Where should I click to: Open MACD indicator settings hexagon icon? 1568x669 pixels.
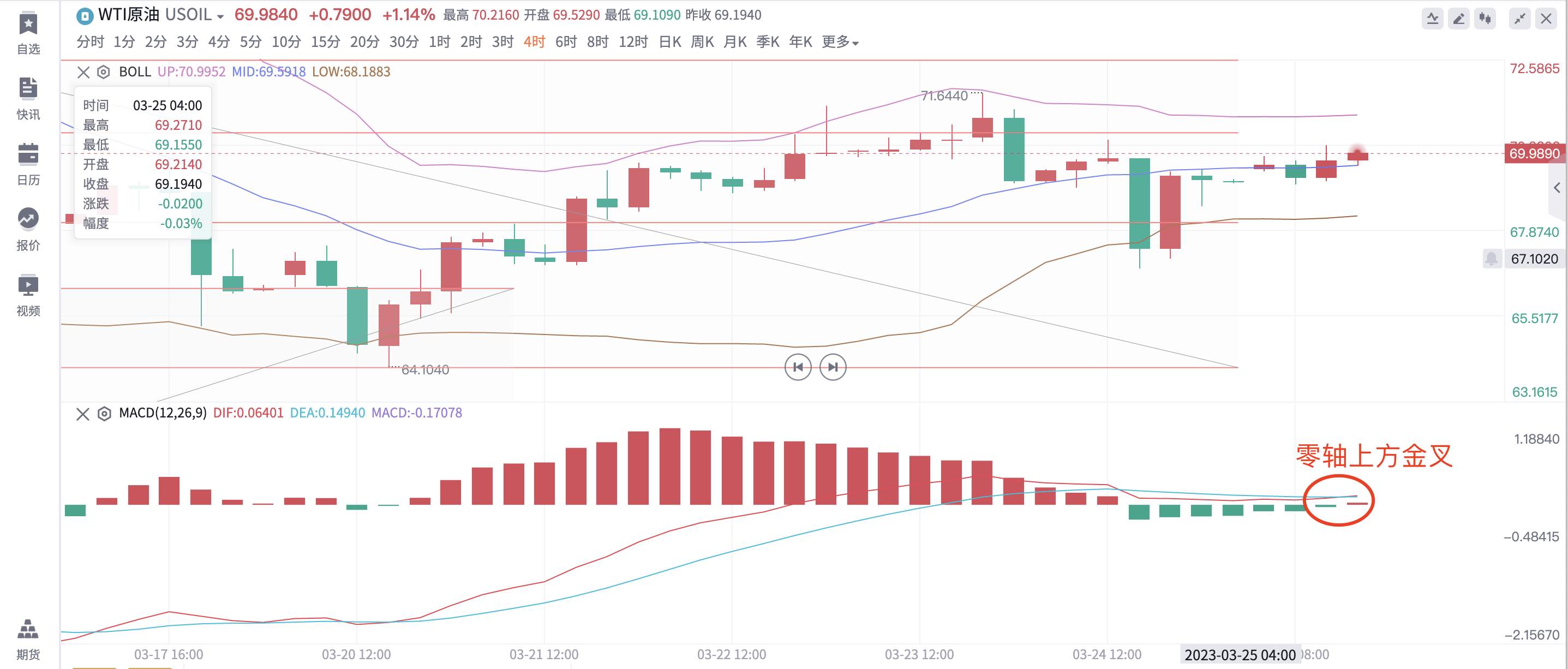coord(104,414)
